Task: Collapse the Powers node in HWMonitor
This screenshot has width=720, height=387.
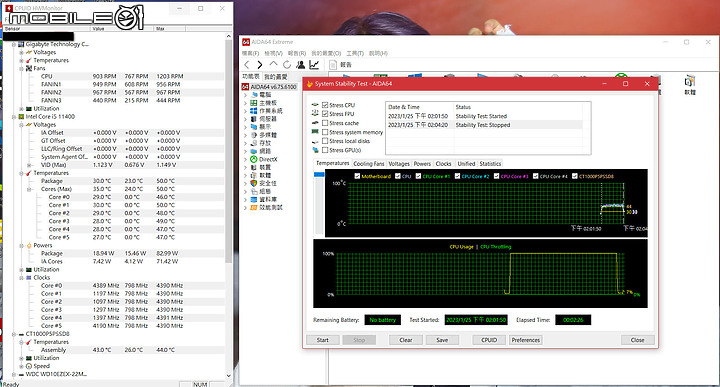Action: [x=21, y=246]
